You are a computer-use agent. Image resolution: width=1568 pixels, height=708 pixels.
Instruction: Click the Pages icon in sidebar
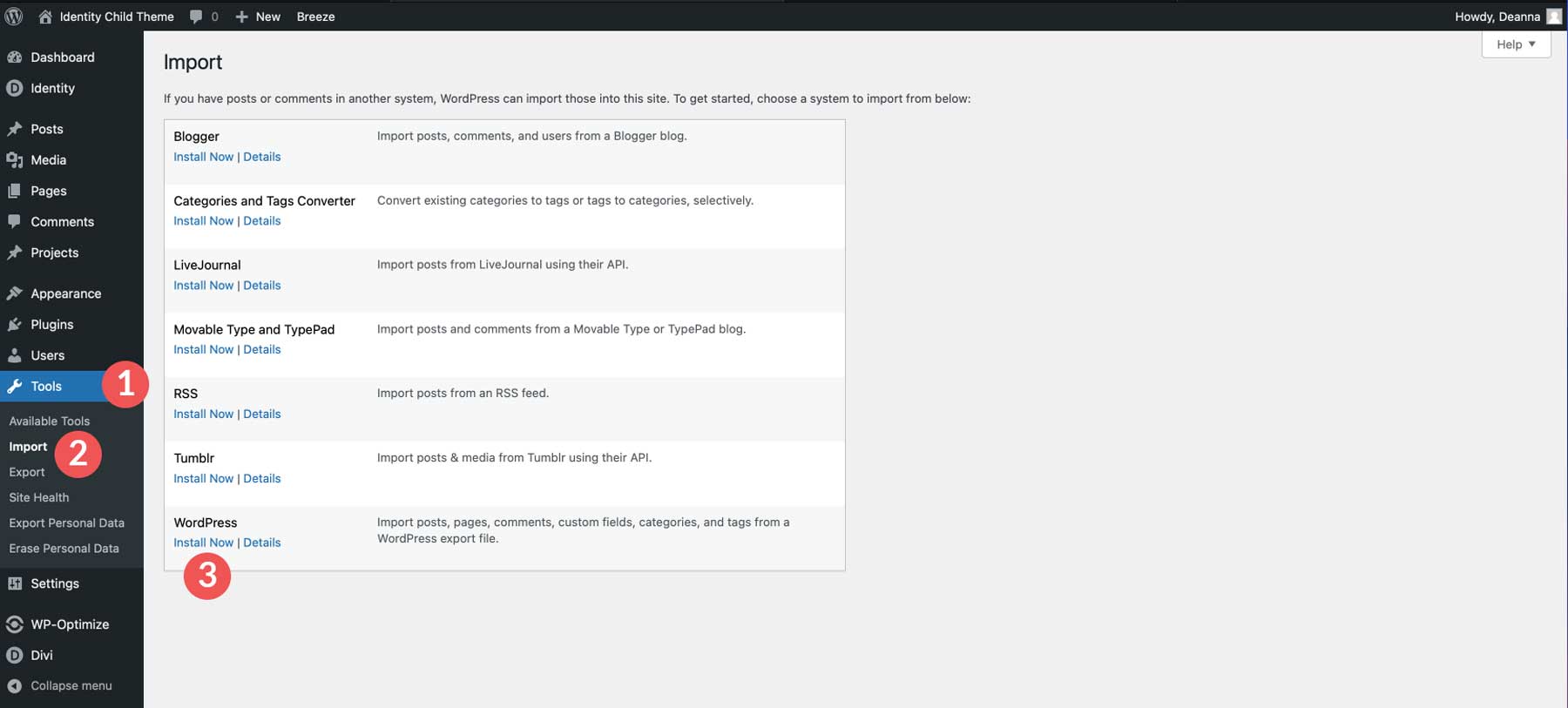click(x=14, y=191)
